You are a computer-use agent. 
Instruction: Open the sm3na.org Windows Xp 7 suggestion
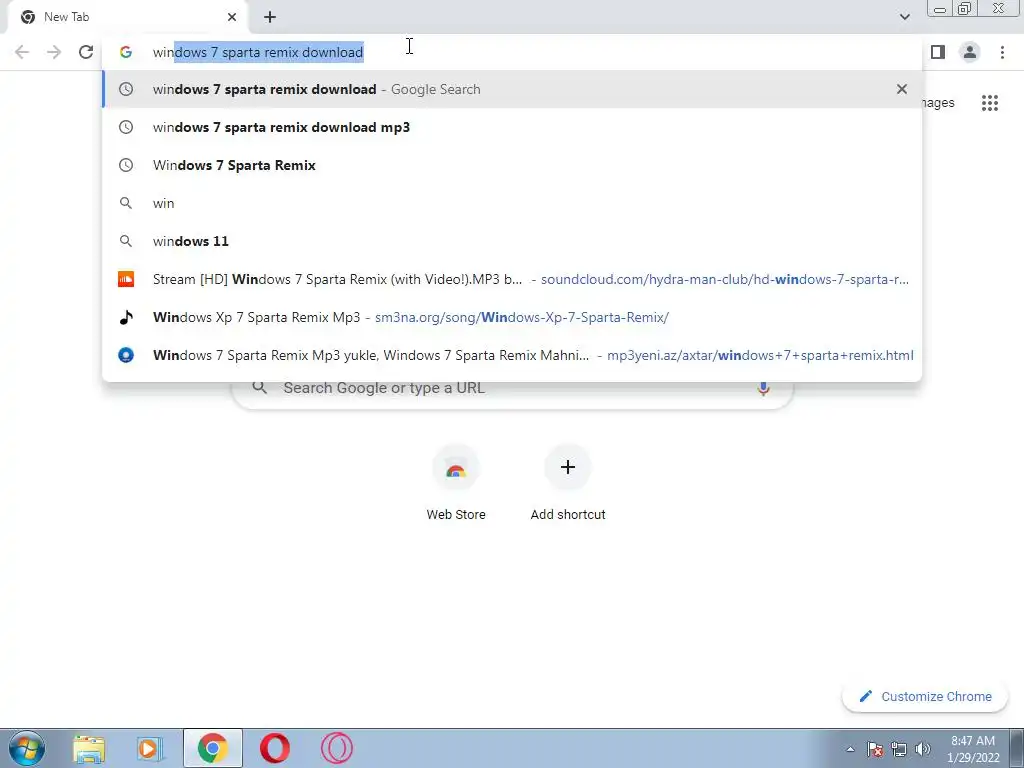pos(513,317)
